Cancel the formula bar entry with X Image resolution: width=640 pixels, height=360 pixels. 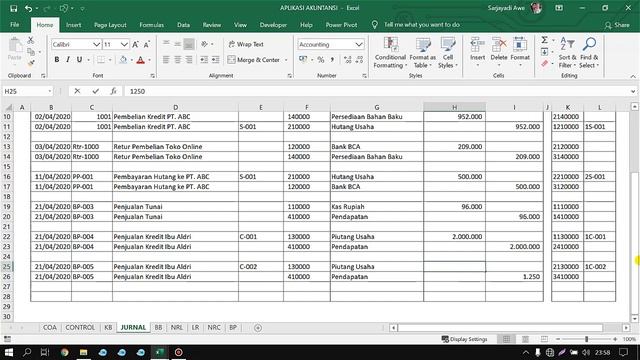[x=77, y=91]
